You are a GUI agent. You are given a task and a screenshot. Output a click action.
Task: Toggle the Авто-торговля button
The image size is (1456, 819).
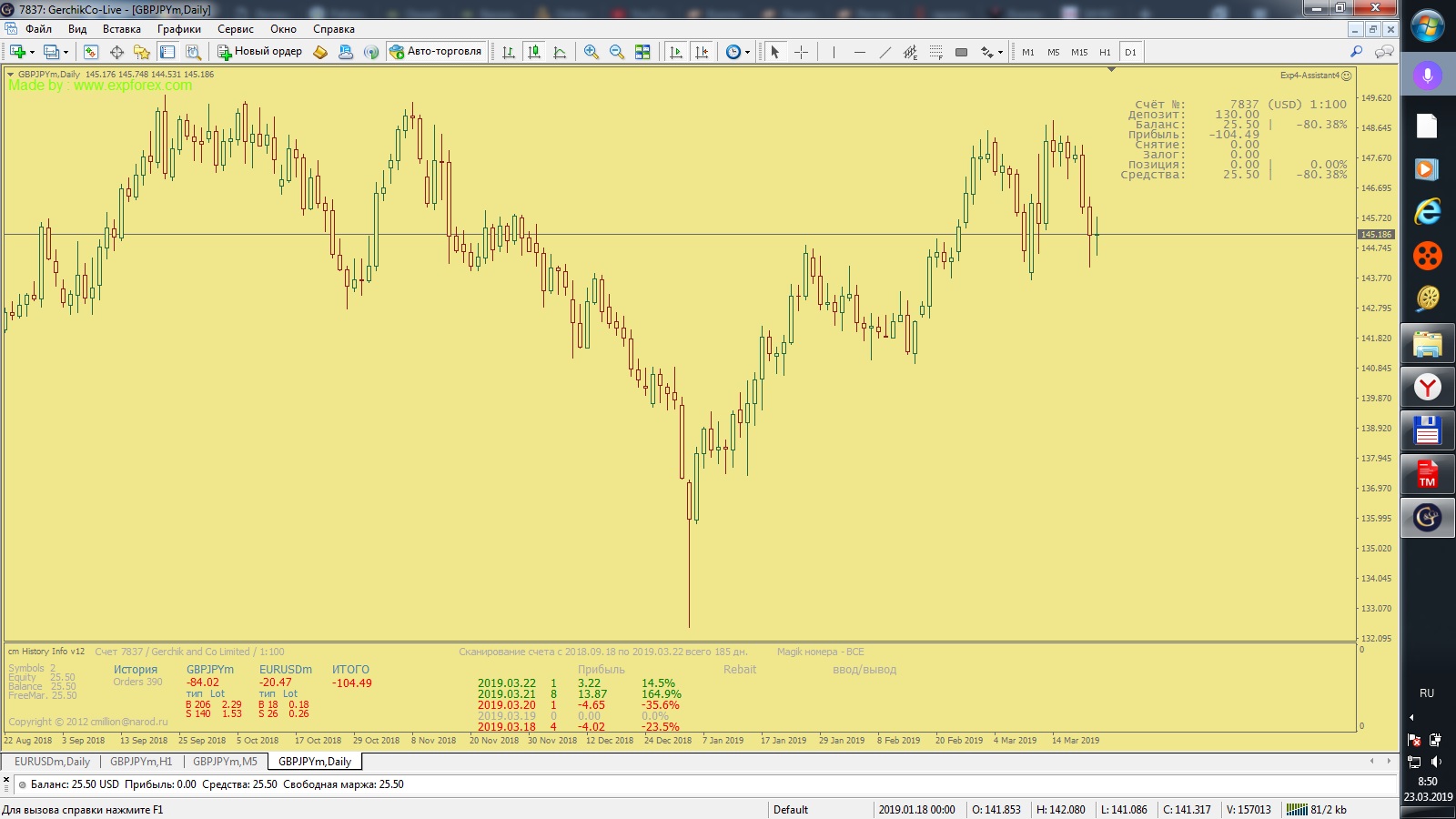436,52
